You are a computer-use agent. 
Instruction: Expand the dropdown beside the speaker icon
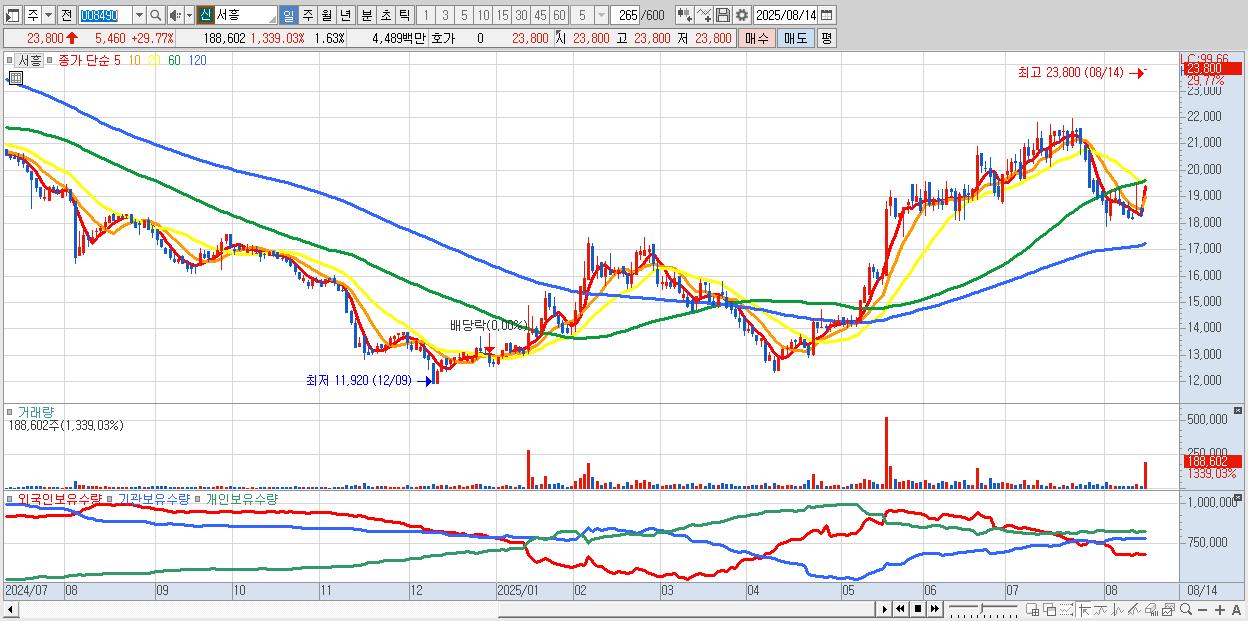coord(189,15)
